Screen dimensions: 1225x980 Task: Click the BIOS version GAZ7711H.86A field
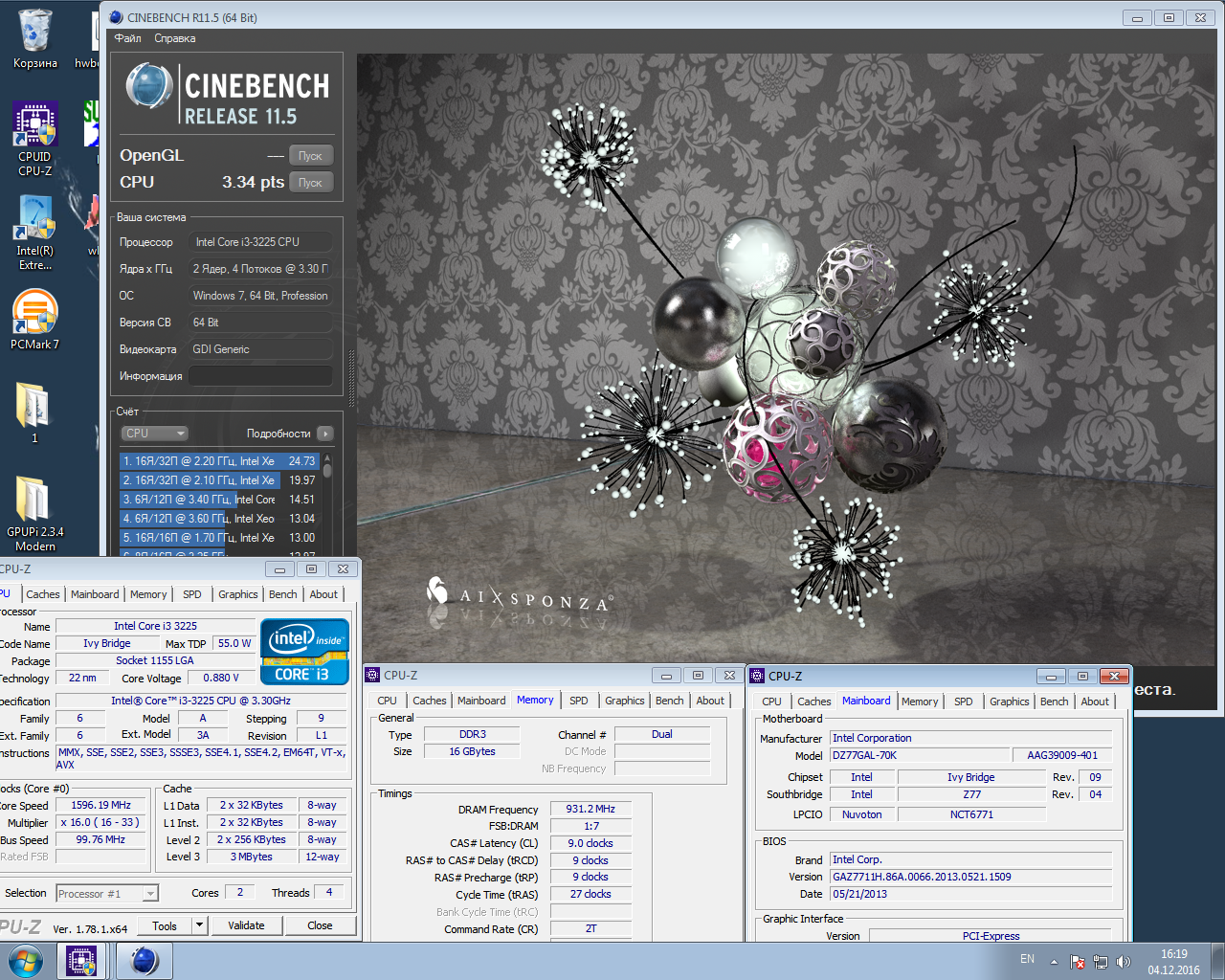coord(971,877)
